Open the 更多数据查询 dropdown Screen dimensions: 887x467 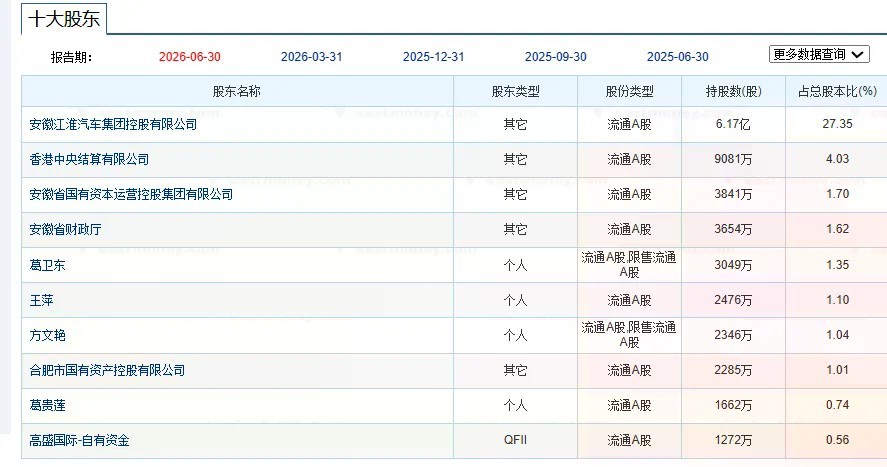pyautogui.click(x=819, y=54)
